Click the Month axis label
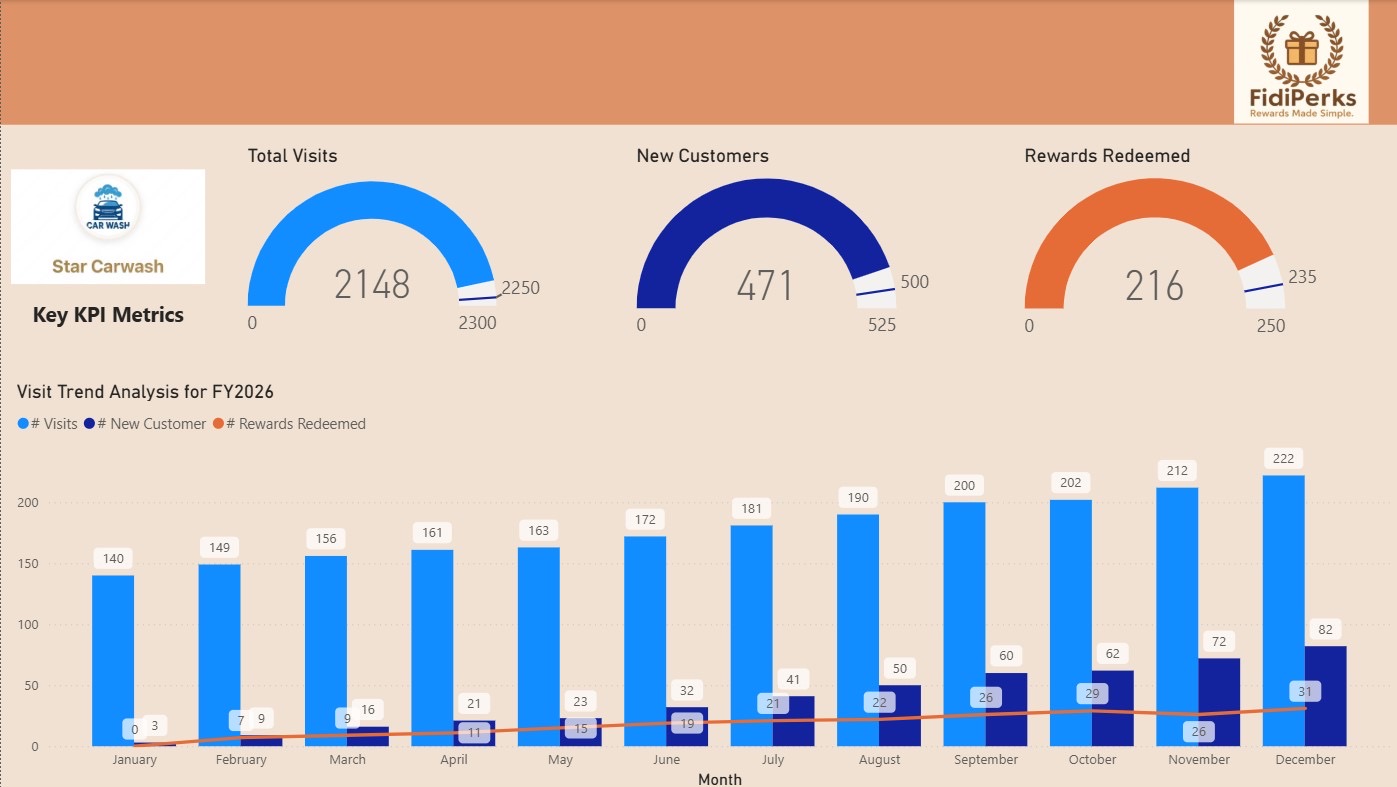1397x787 pixels. (720, 779)
